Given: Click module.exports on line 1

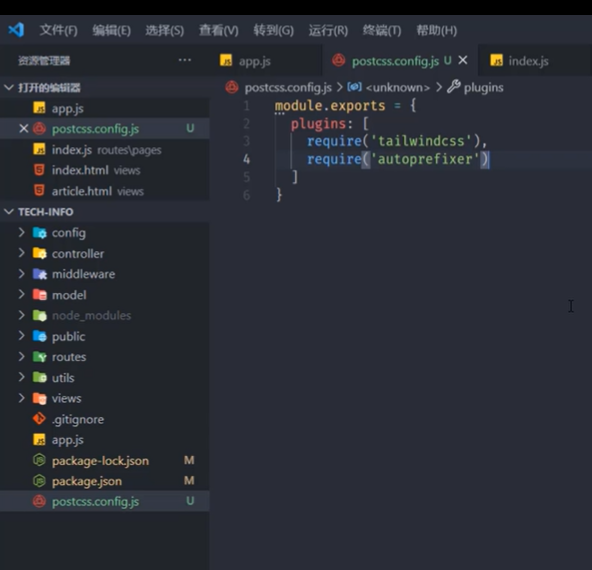Looking at the screenshot, I should pos(330,106).
